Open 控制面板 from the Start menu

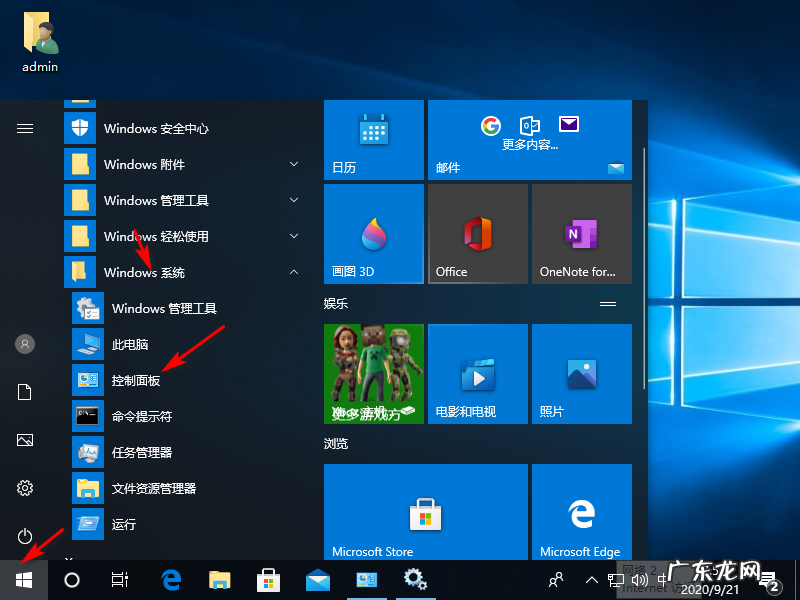pyautogui.click(x=137, y=380)
